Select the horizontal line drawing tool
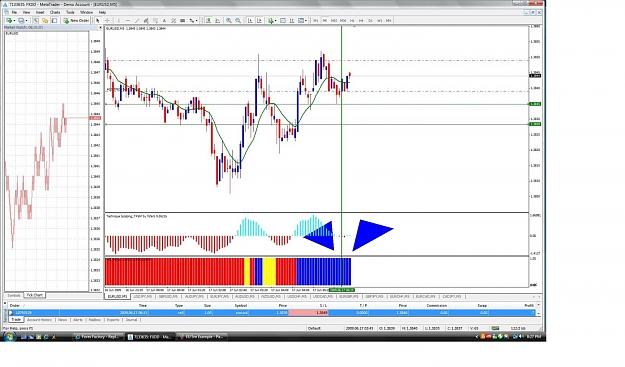625x367 pixels. [128, 20]
